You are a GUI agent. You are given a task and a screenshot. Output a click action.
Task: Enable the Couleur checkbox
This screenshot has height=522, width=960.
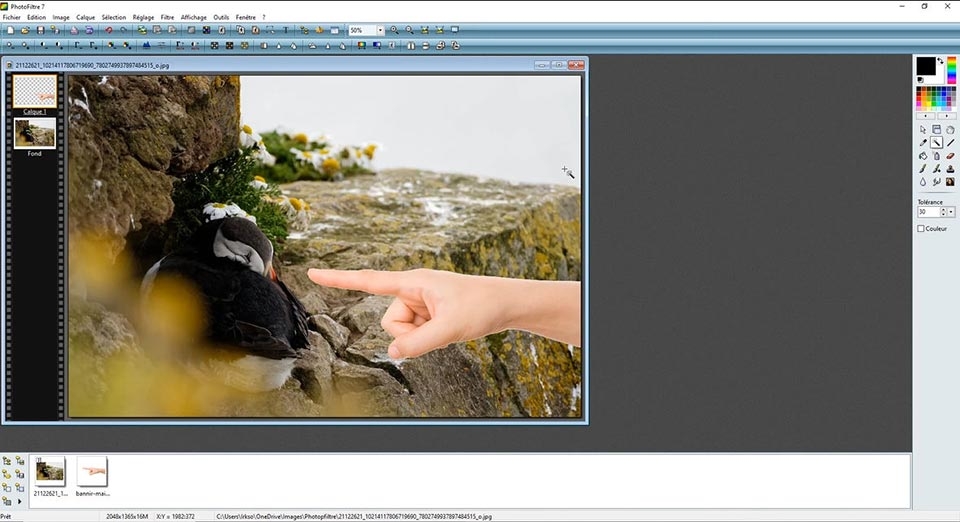(x=921, y=229)
